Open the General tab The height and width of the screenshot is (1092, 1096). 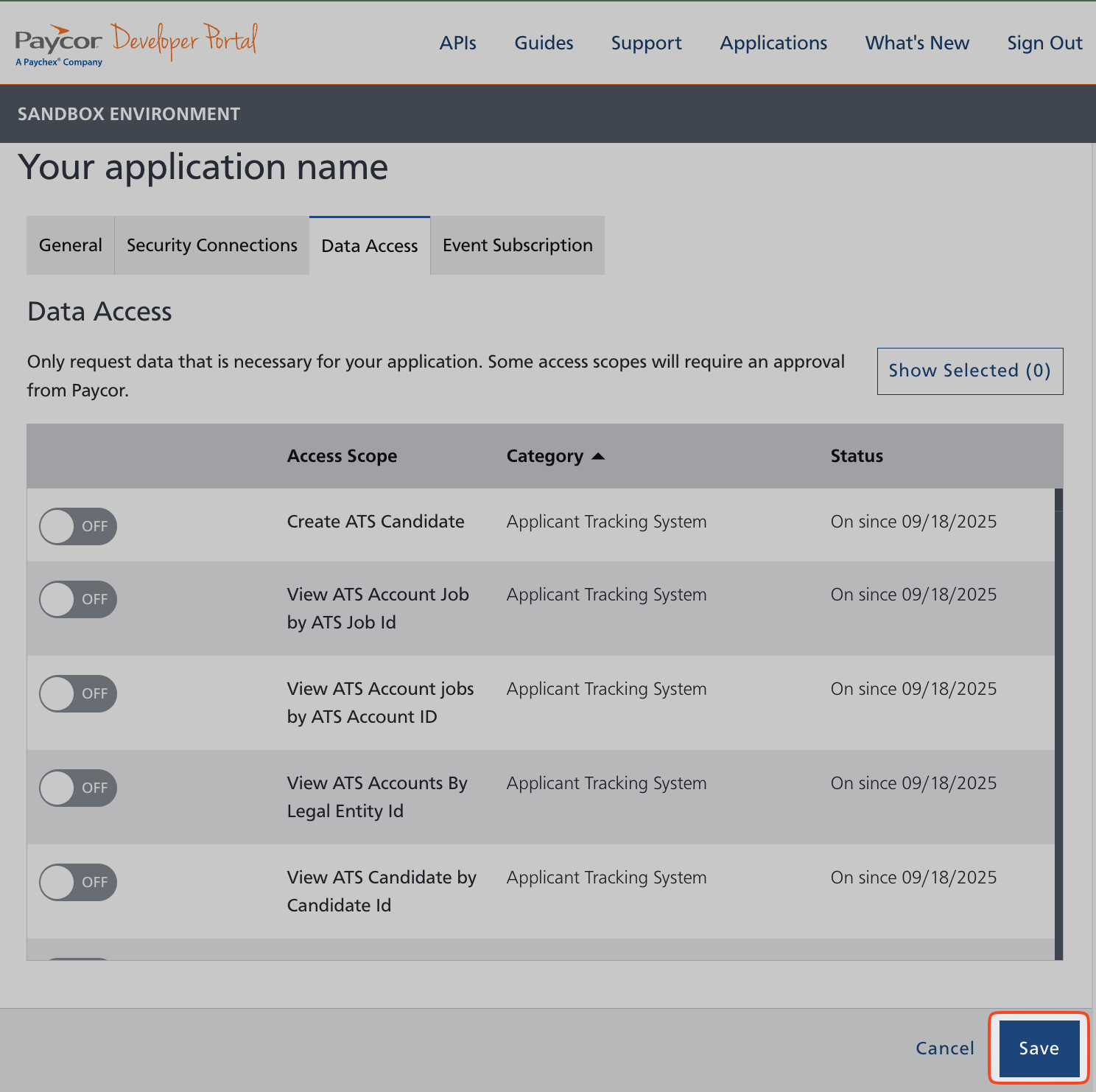tap(71, 245)
